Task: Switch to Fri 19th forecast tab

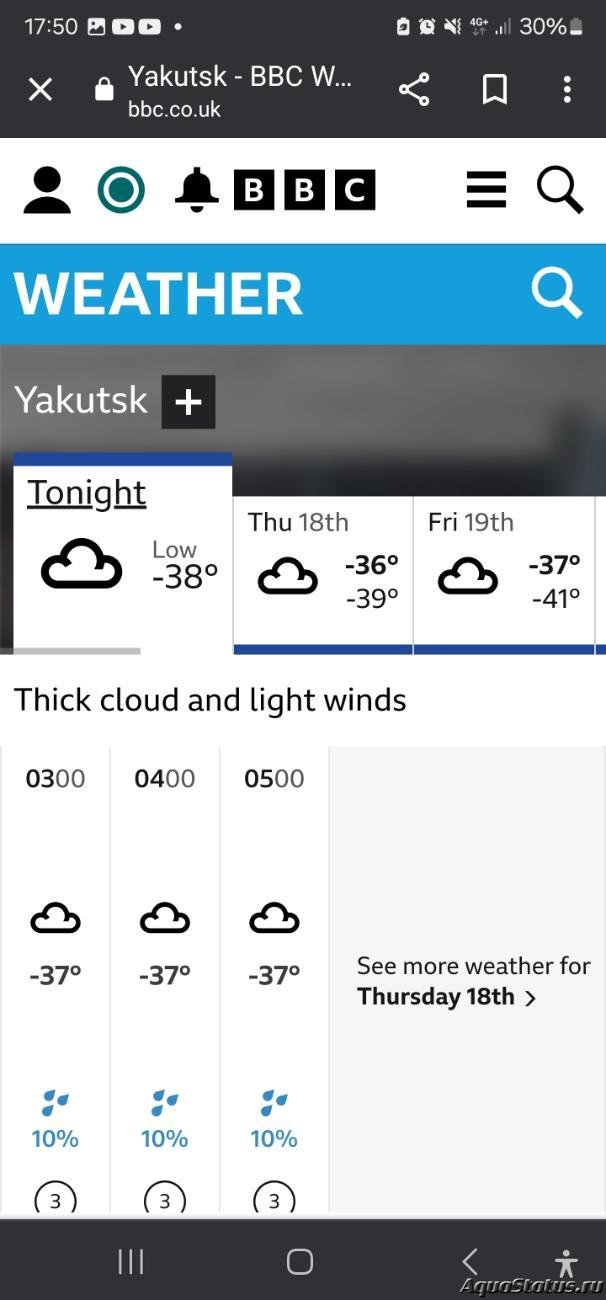Action: tap(504, 576)
